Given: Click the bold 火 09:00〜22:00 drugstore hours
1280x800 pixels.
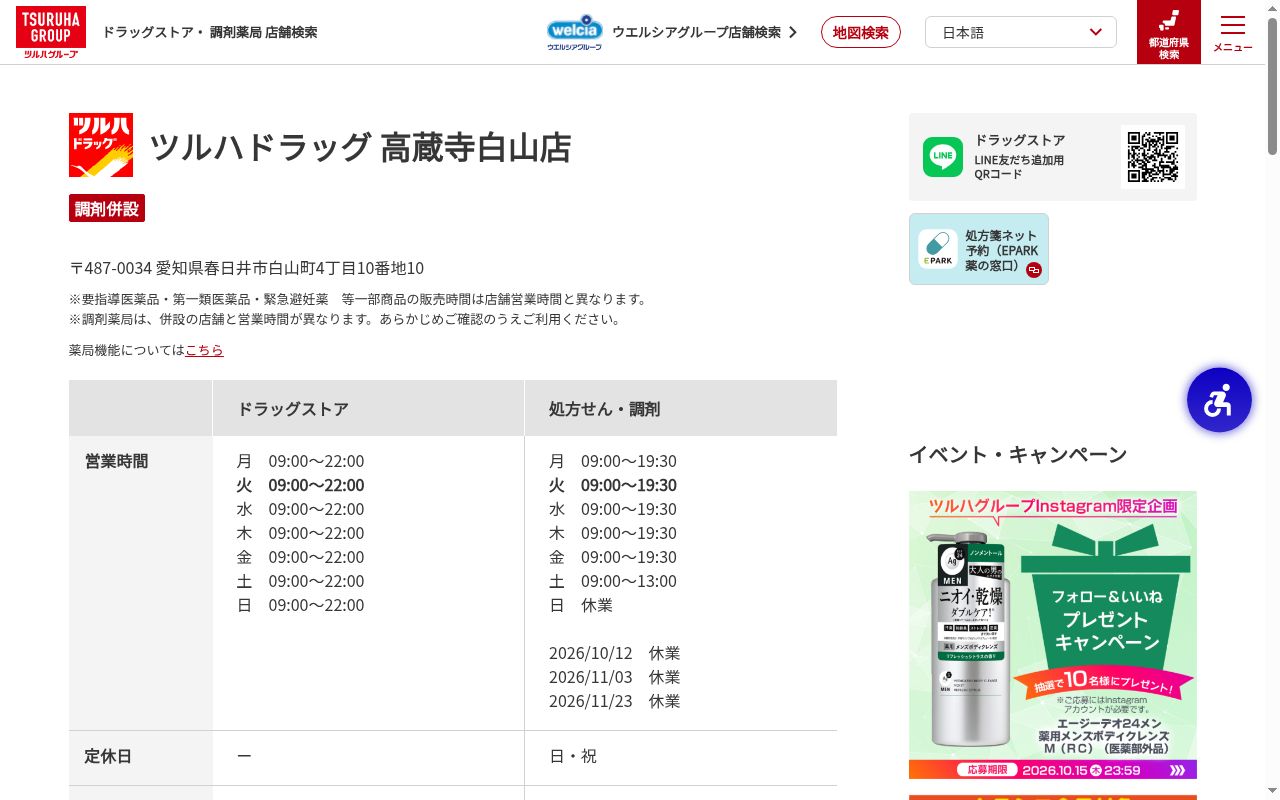Looking at the screenshot, I should (300, 485).
